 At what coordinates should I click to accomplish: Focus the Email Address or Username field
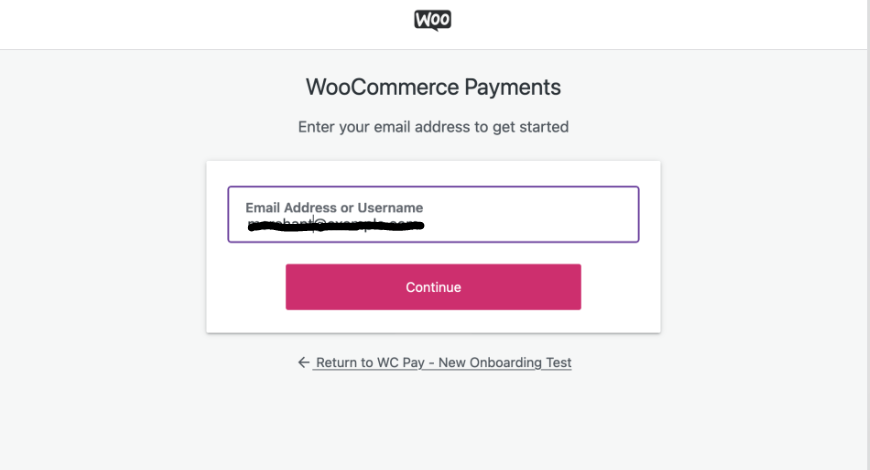pyautogui.click(x=433, y=214)
